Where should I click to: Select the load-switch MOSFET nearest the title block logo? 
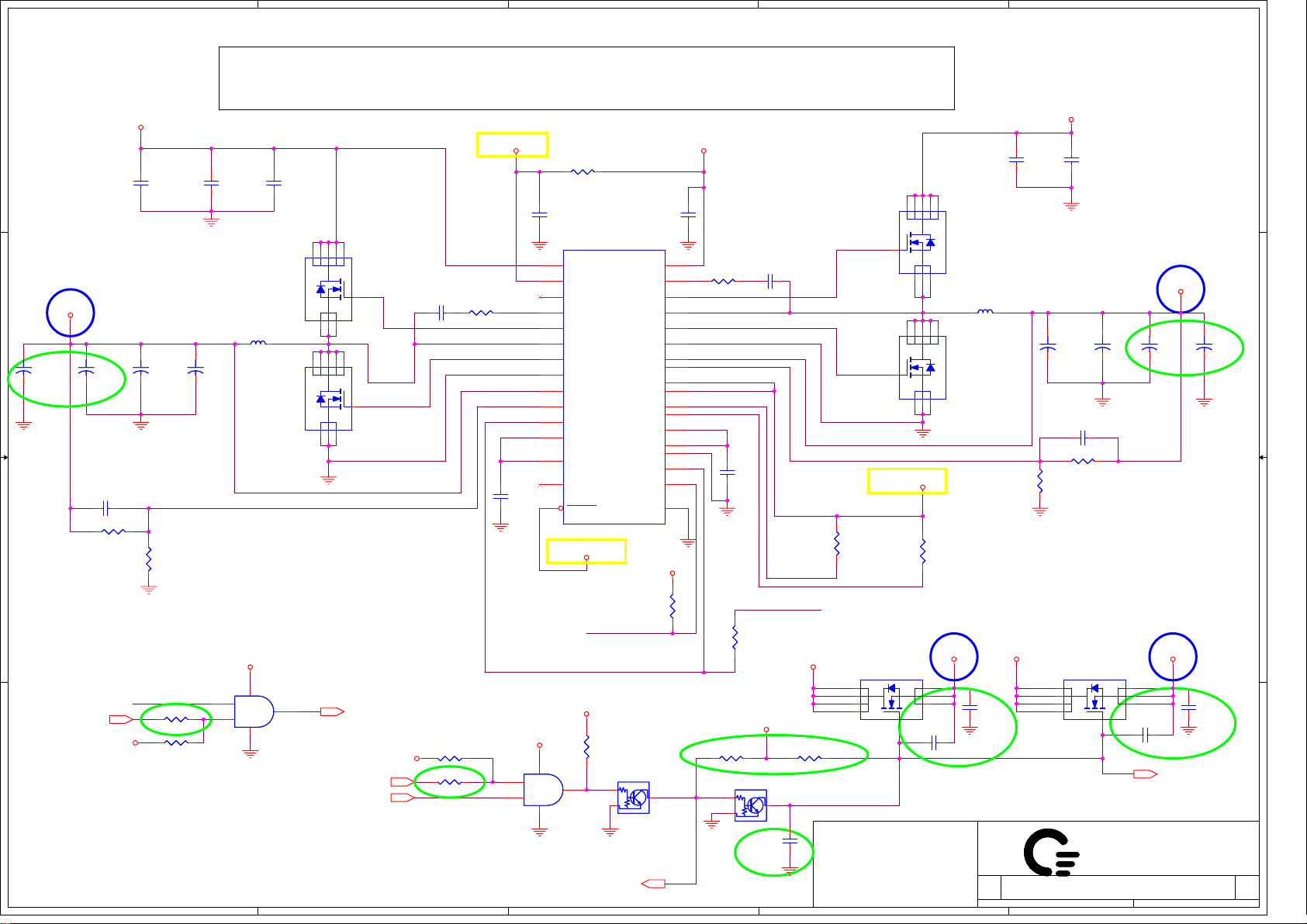click(x=1094, y=700)
